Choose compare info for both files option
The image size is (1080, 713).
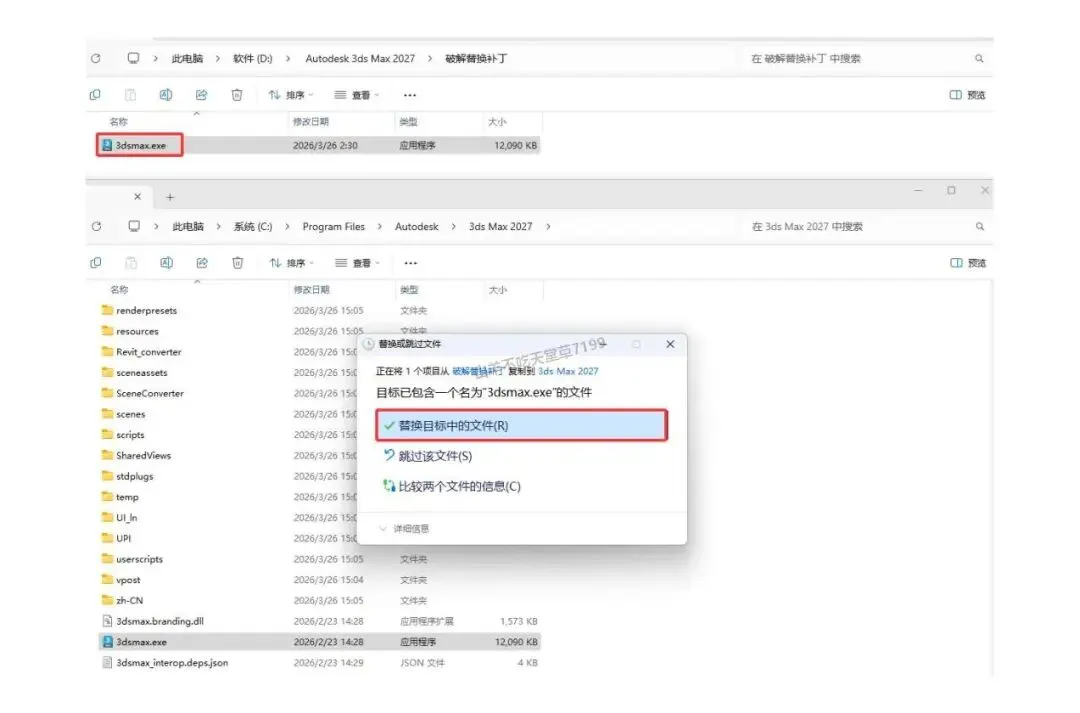pyautogui.click(x=452, y=486)
